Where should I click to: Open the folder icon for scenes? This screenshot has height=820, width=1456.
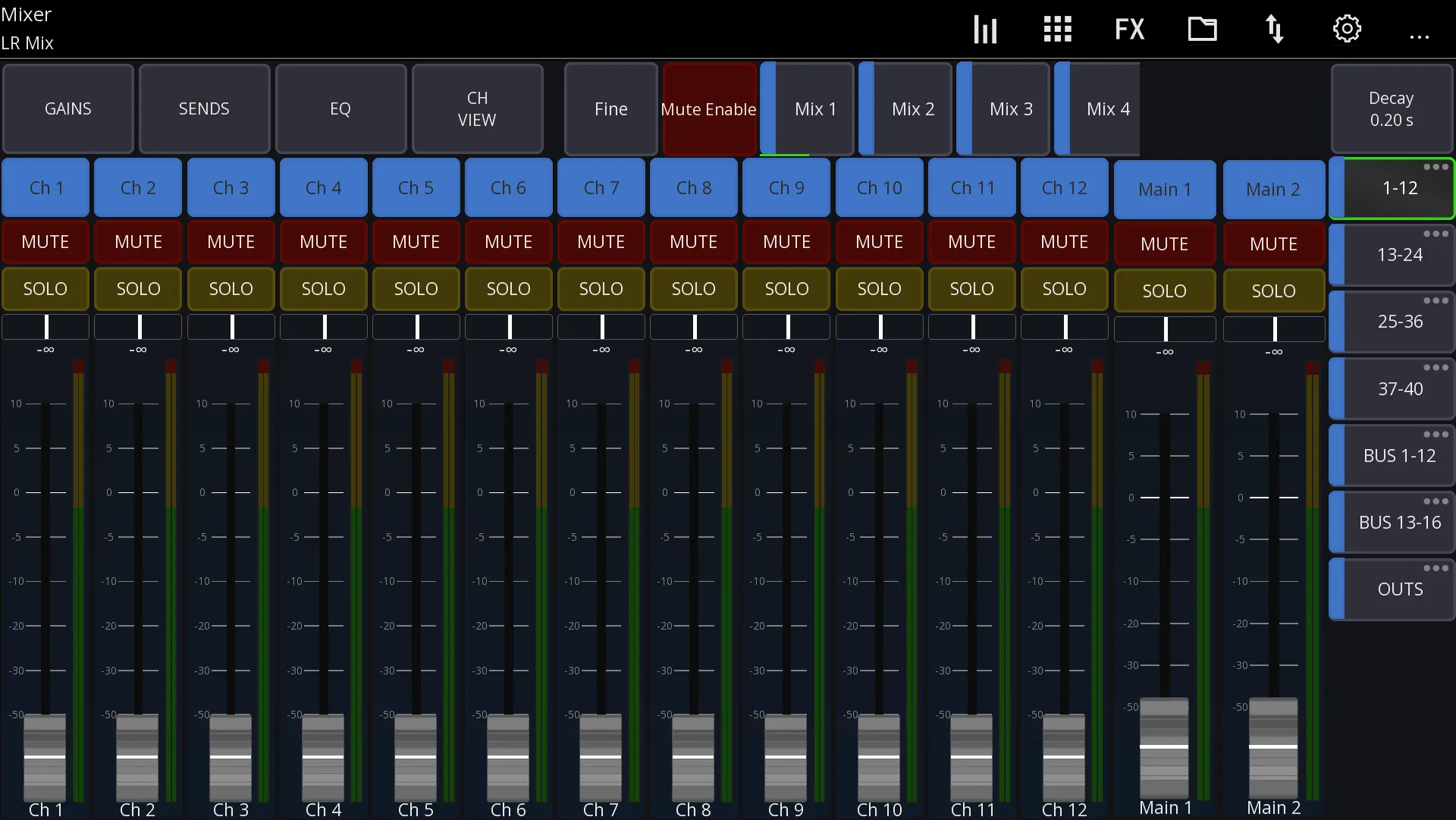click(x=1202, y=30)
